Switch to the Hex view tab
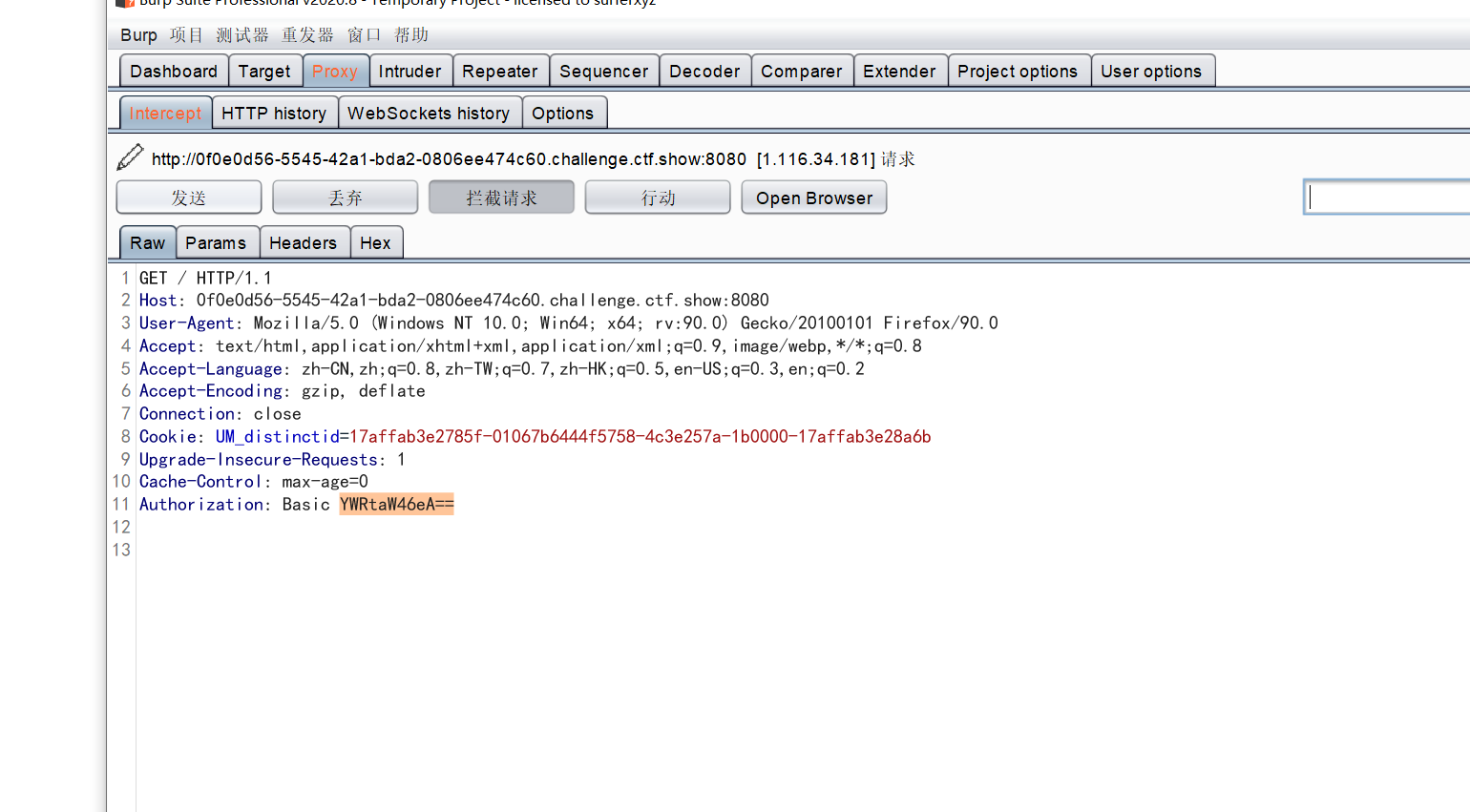This screenshot has width=1470, height=812. 375,242
